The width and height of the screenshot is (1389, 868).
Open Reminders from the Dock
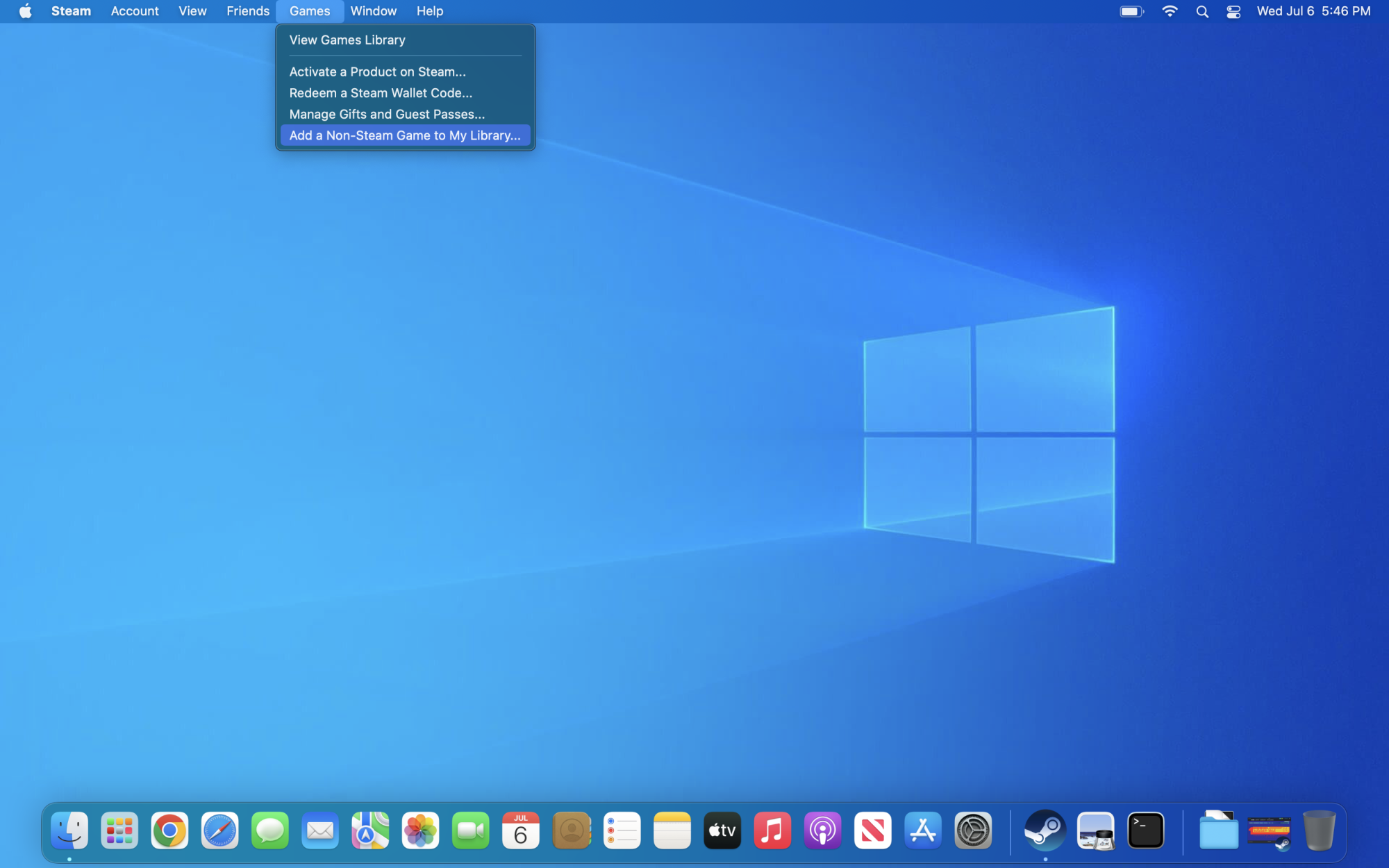(x=622, y=831)
